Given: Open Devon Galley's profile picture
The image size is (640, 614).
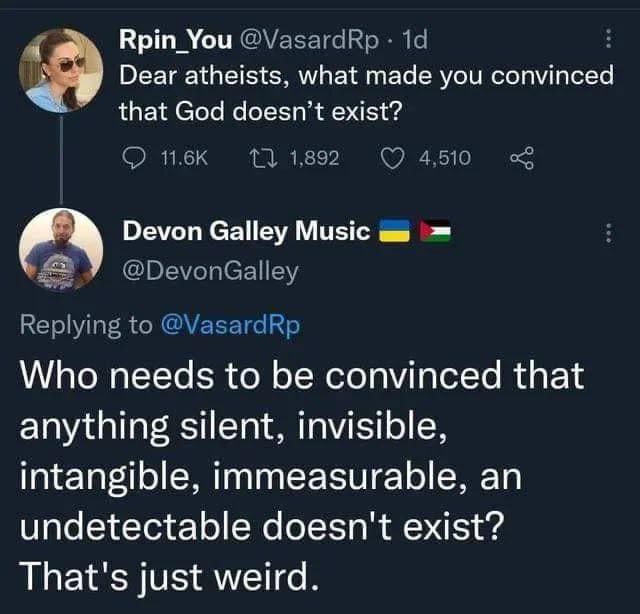Looking at the screenshot, I should click(59, 251).
